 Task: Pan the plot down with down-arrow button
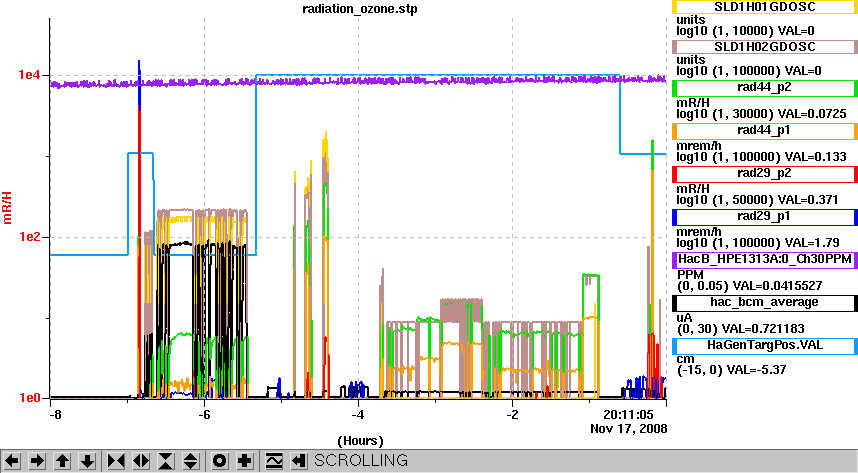click(88, 461)
